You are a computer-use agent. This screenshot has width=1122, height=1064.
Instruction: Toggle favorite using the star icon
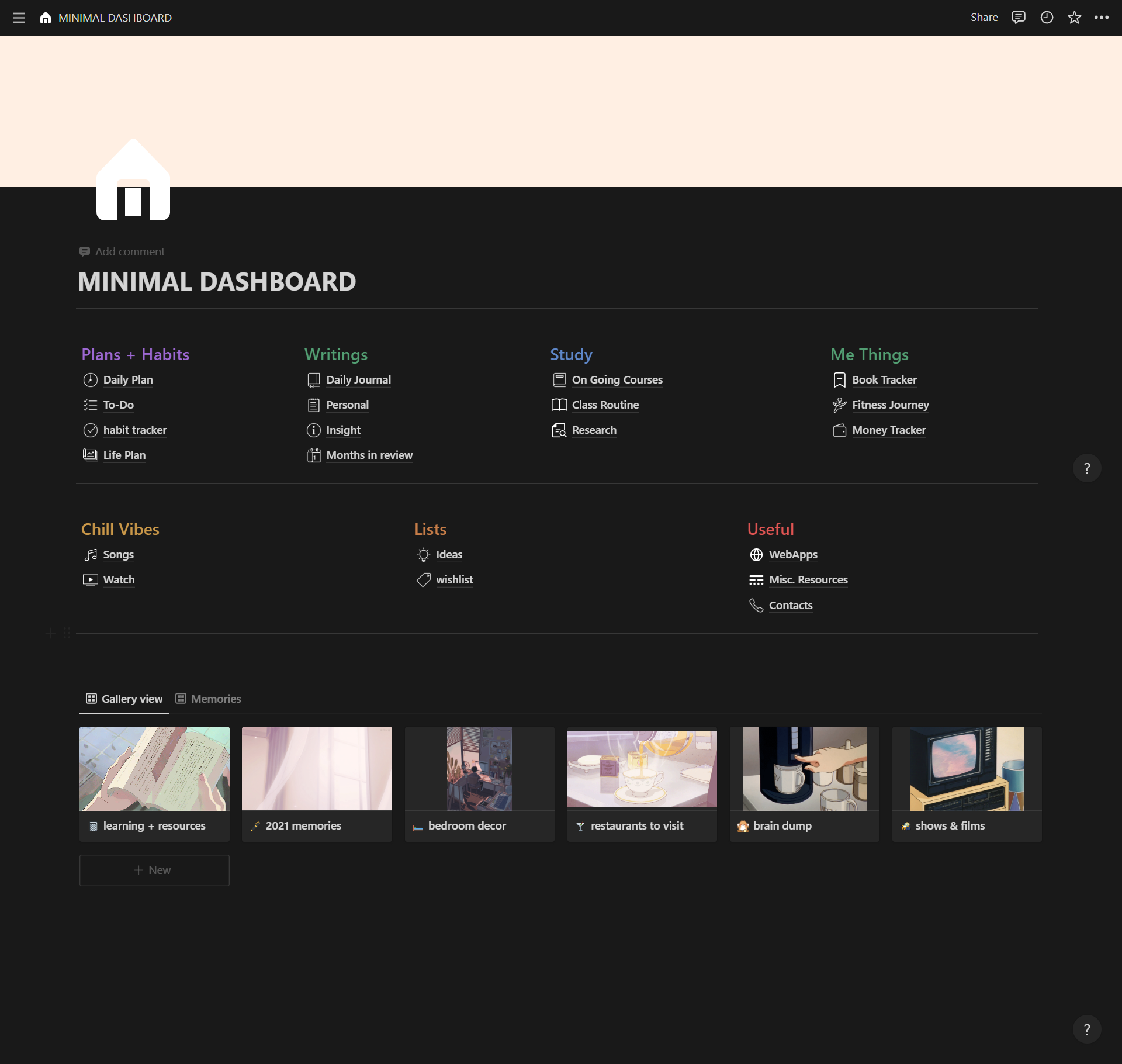tap(1074, 18)
